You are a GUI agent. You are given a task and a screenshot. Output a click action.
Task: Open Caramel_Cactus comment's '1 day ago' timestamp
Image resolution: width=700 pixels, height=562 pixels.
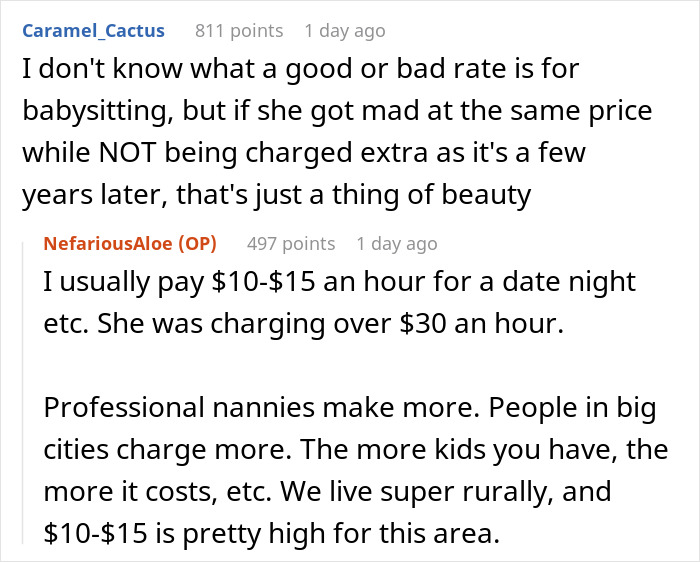click(344, 31)
